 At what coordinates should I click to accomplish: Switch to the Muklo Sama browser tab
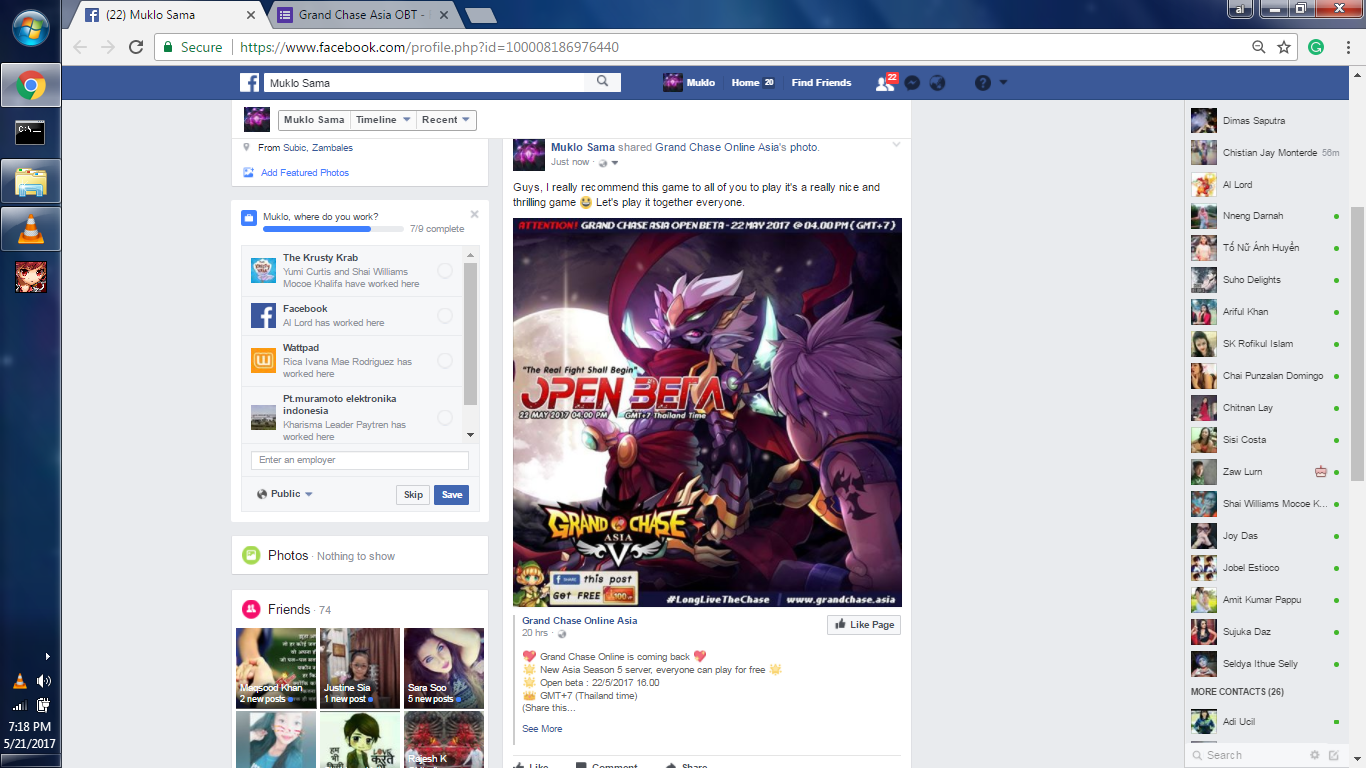tap(168, 15)
